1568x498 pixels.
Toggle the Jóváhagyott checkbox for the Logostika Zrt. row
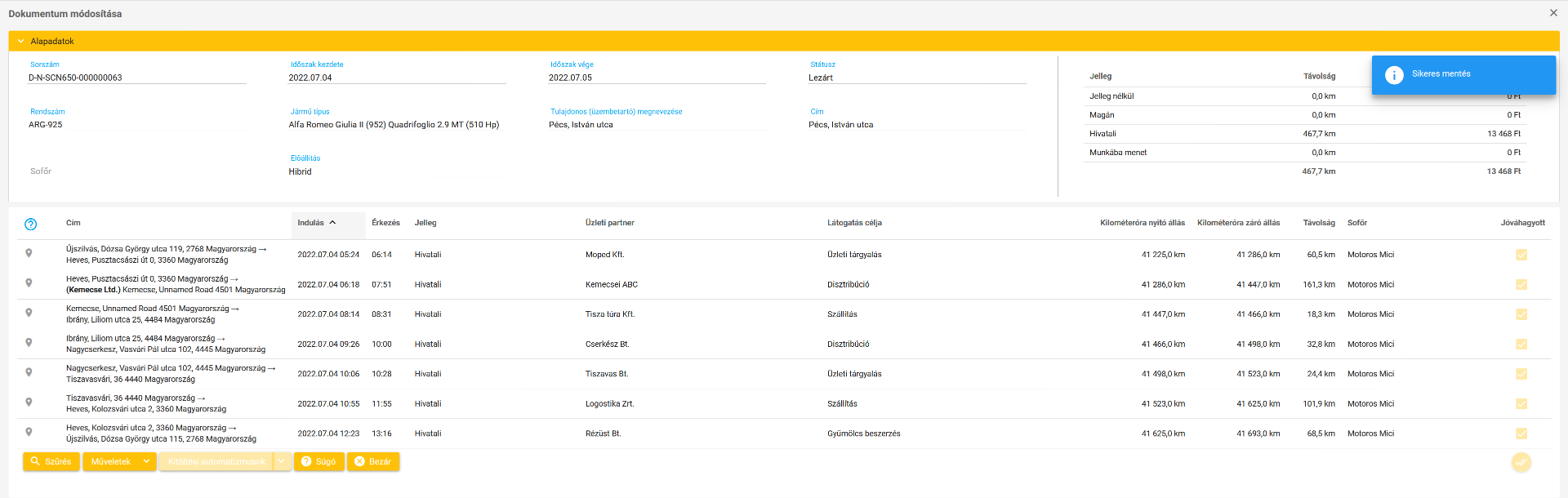(x=1521, y=404)
